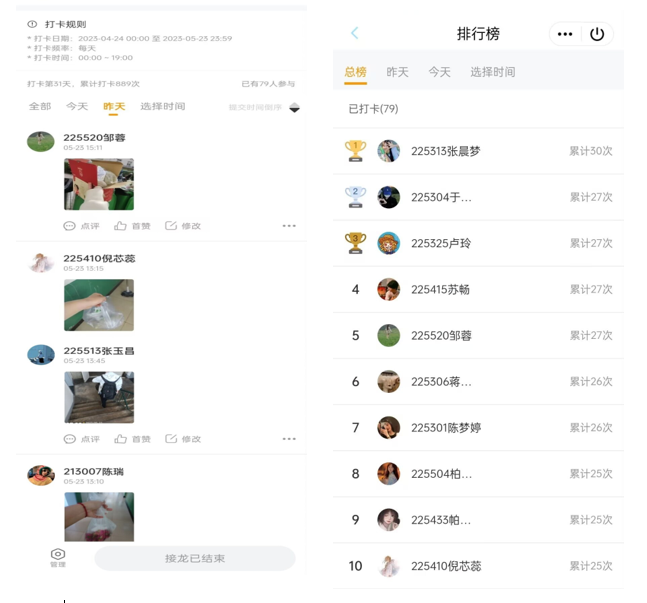The height and width of the screenshot is (603, 647).
Task: Open more options on 225513张玉昌's post
Action: (289, 439)
